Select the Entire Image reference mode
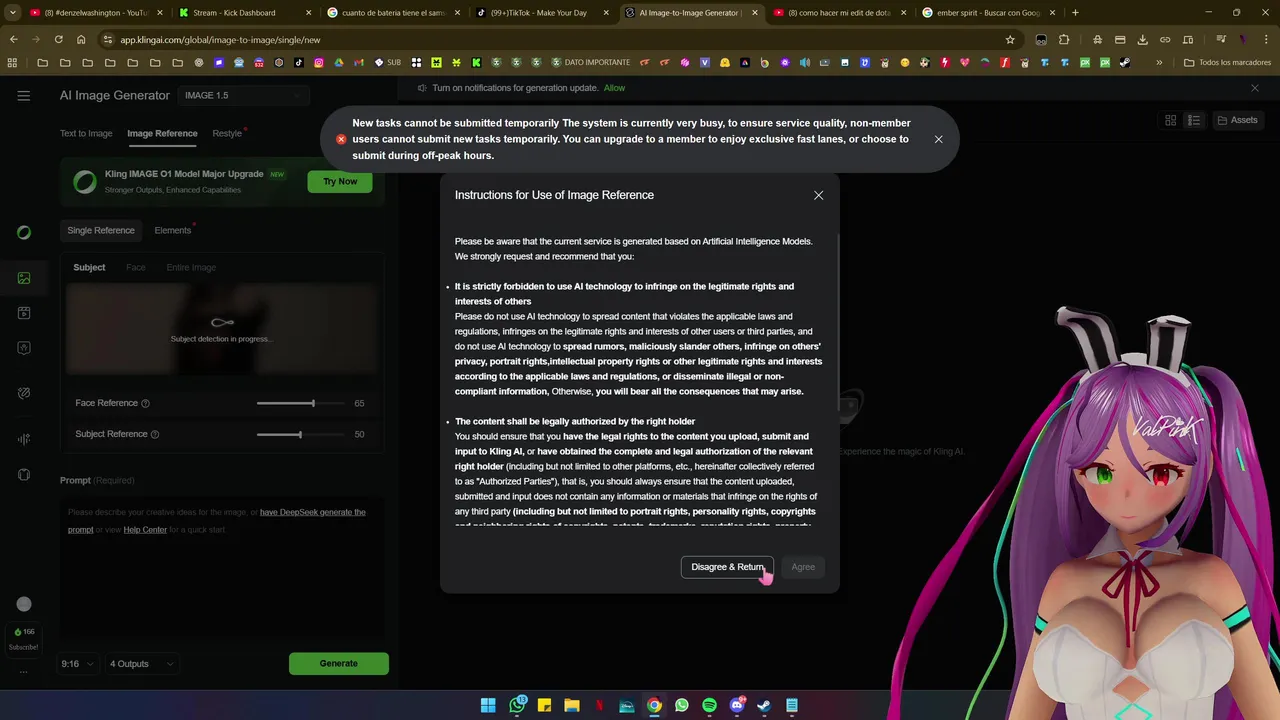1280x720 pixels. (191, 267)
